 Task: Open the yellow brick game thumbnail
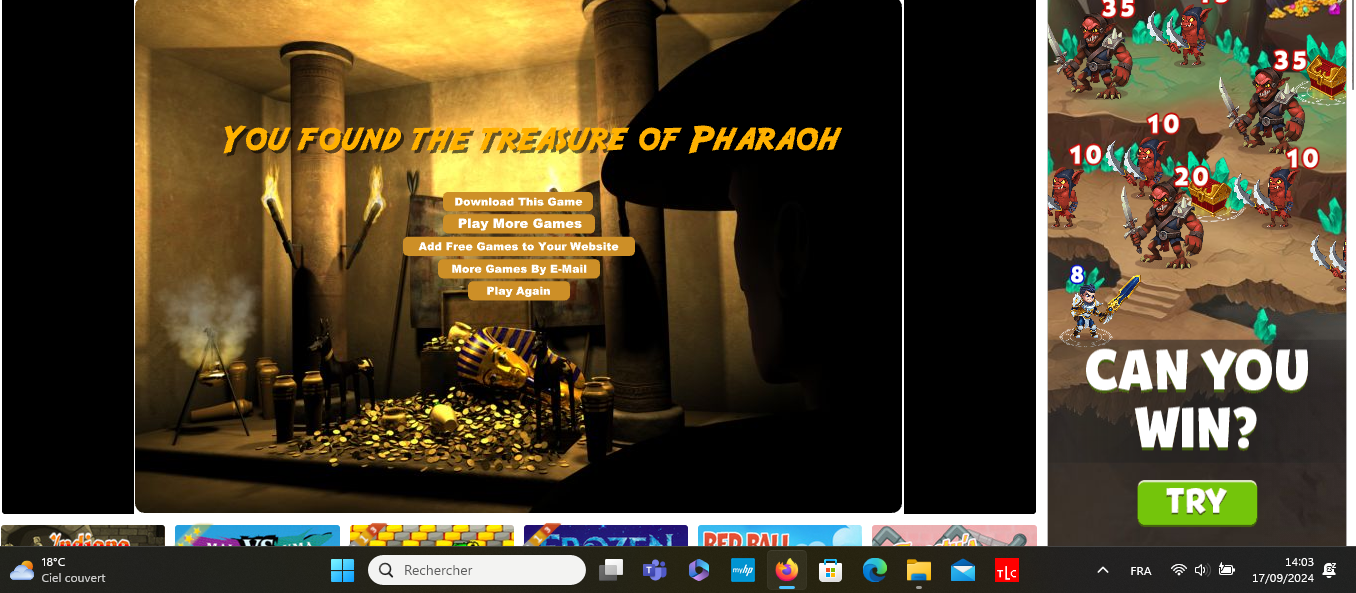pyautogui.click(x=431, y=536)
